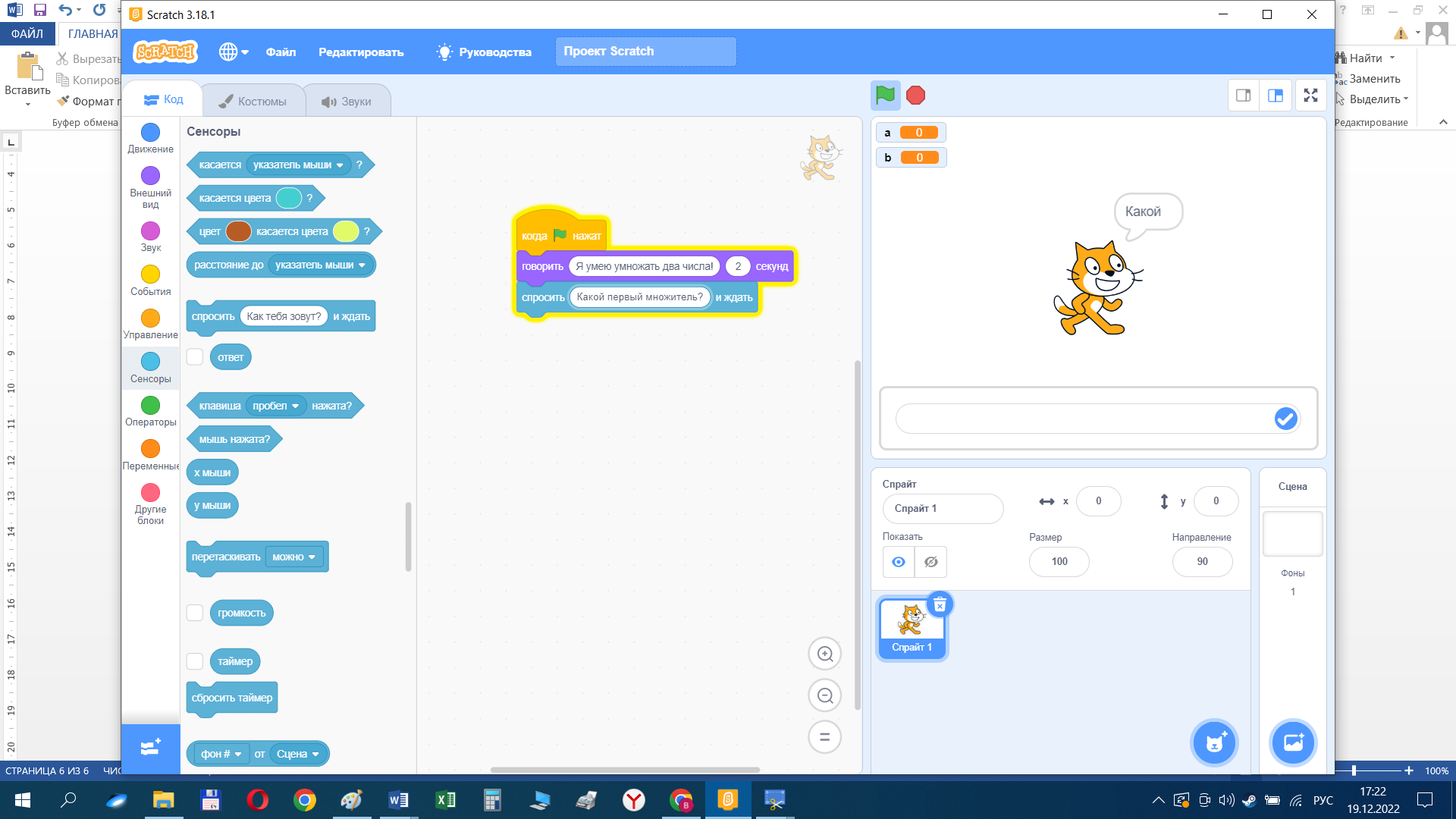Expand указатель мыши dropdown in касается block
The image size is (1456, 819).
pyautogui.click(x=298, y=165)
